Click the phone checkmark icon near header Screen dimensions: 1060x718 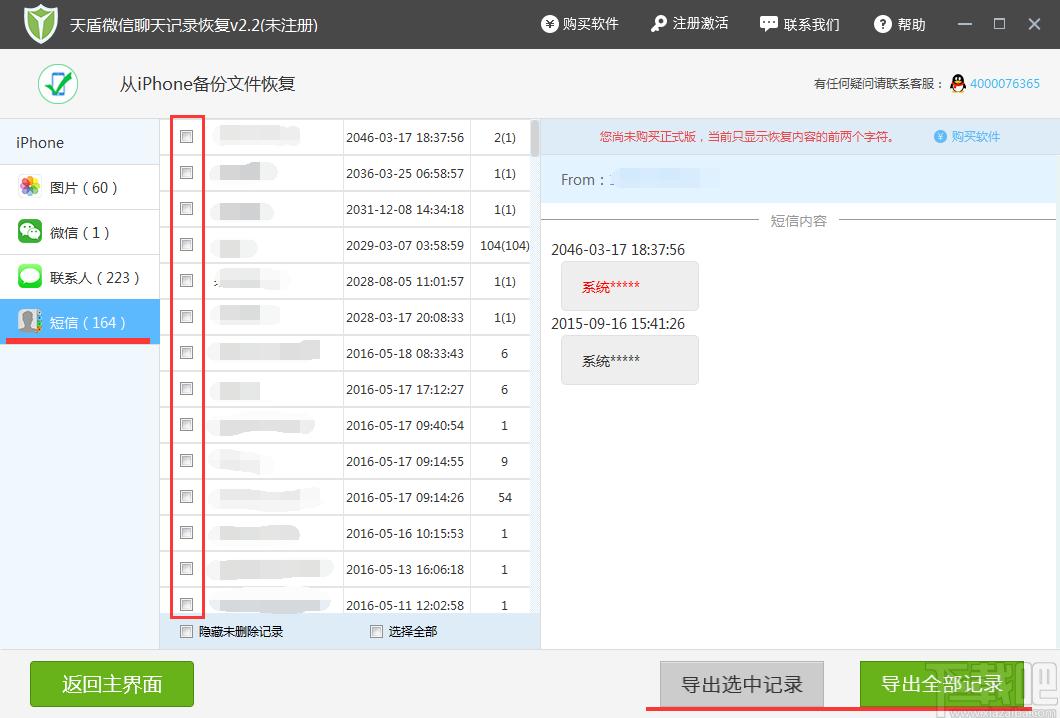pyautogui.click(x=58, y=84)
